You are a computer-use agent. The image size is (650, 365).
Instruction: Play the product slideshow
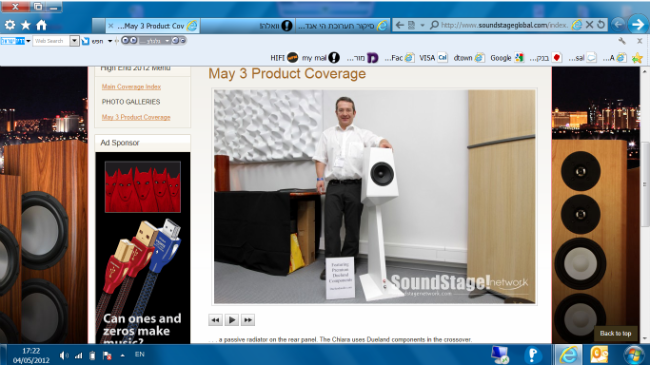[232, 320]
